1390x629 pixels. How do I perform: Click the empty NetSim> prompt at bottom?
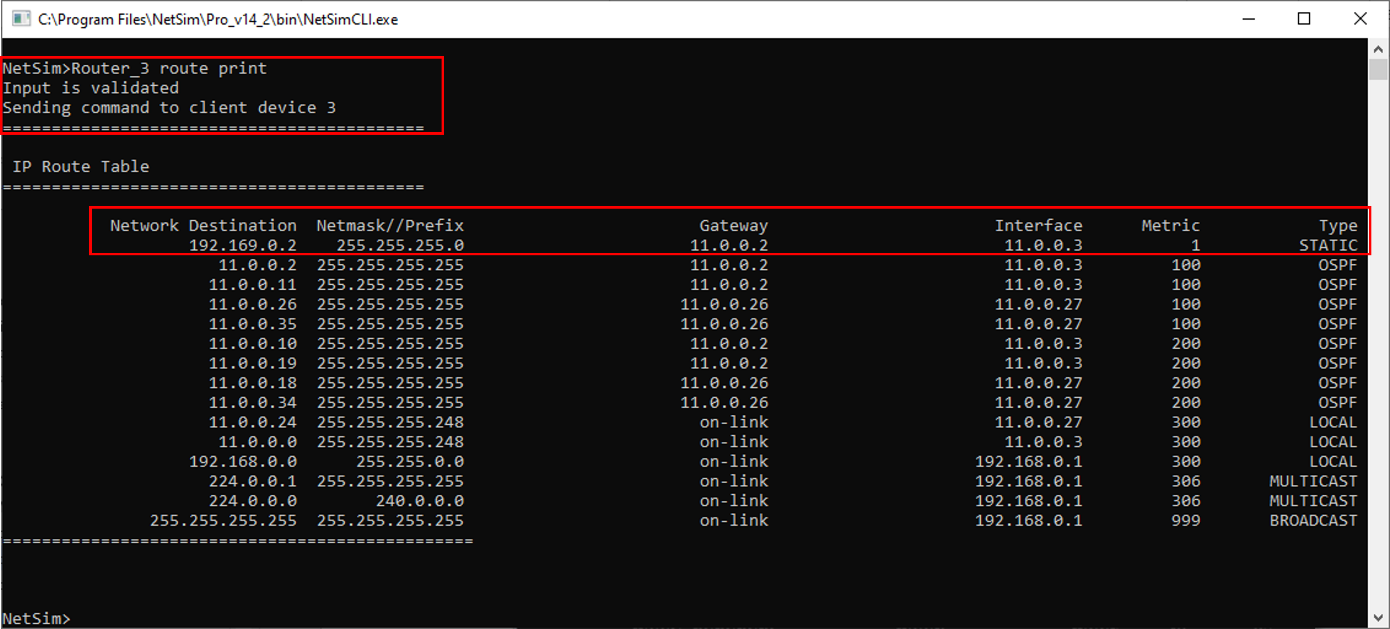(x=37, y=619)
